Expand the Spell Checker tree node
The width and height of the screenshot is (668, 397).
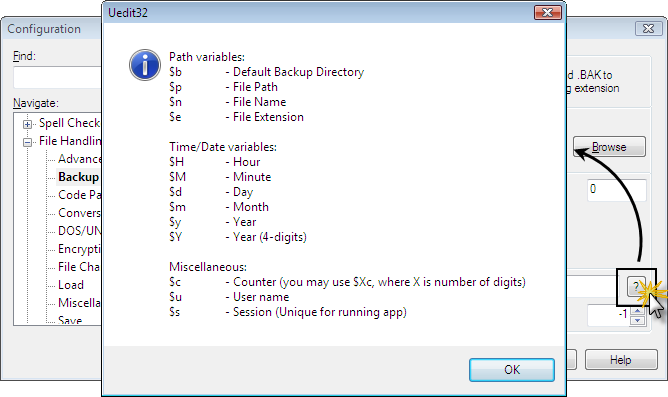[x=27, y=124]
